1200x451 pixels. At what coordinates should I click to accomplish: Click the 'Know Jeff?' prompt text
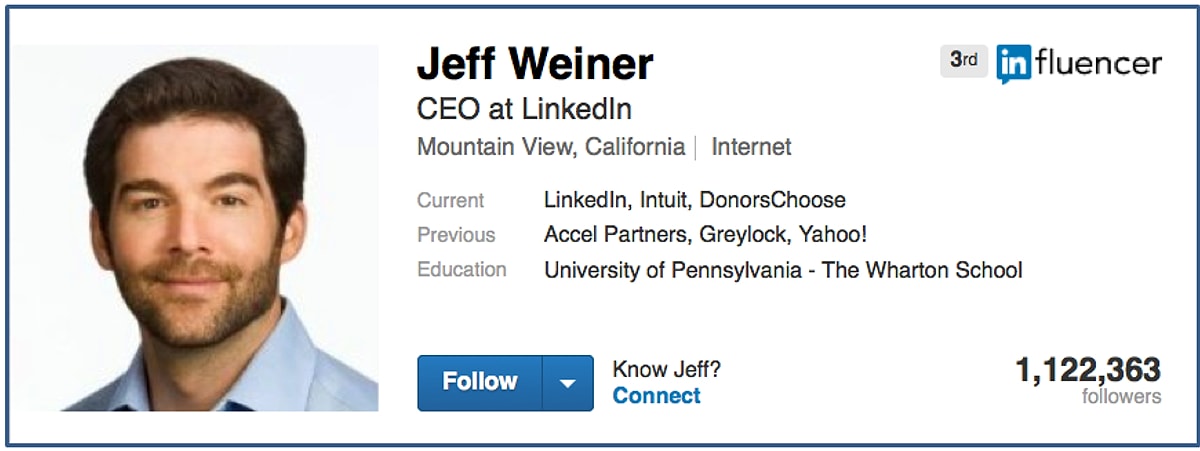(x=666, y=370)
